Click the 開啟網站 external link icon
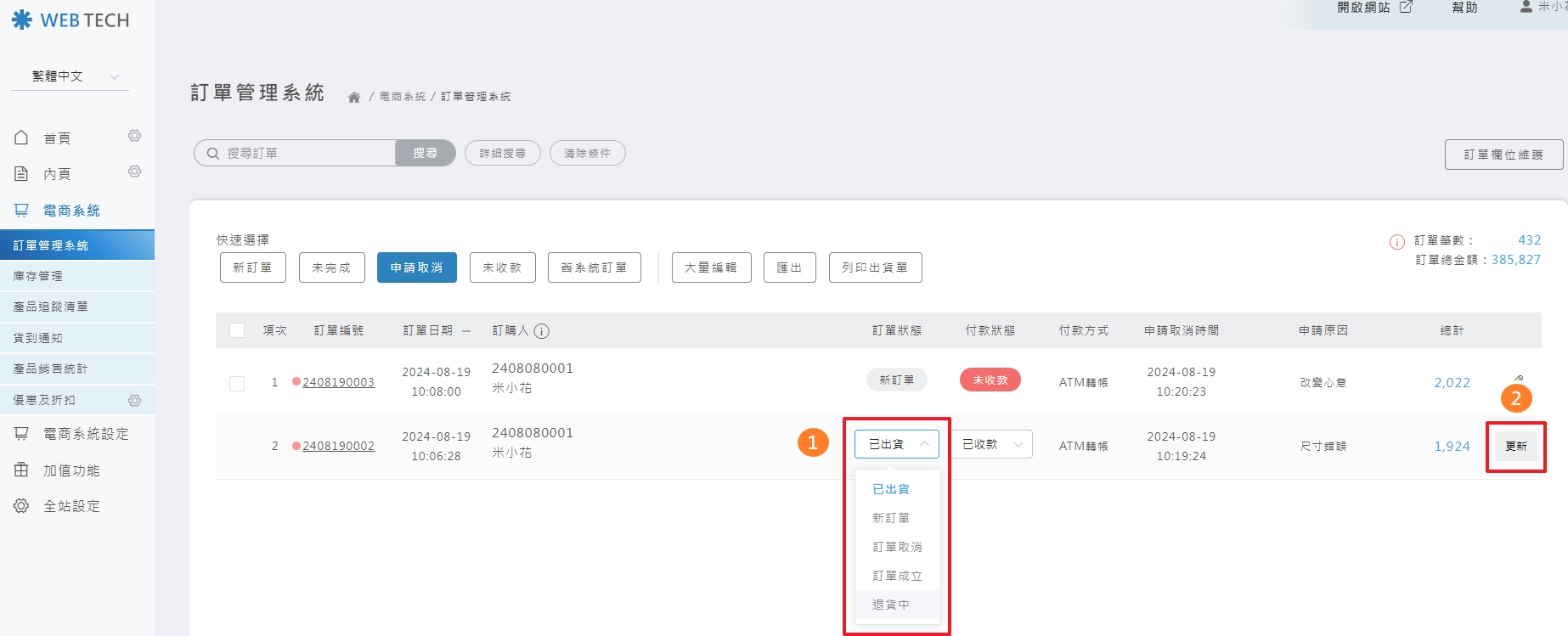This screenshot has height=636, width=1568. (x=1406, y=8)
